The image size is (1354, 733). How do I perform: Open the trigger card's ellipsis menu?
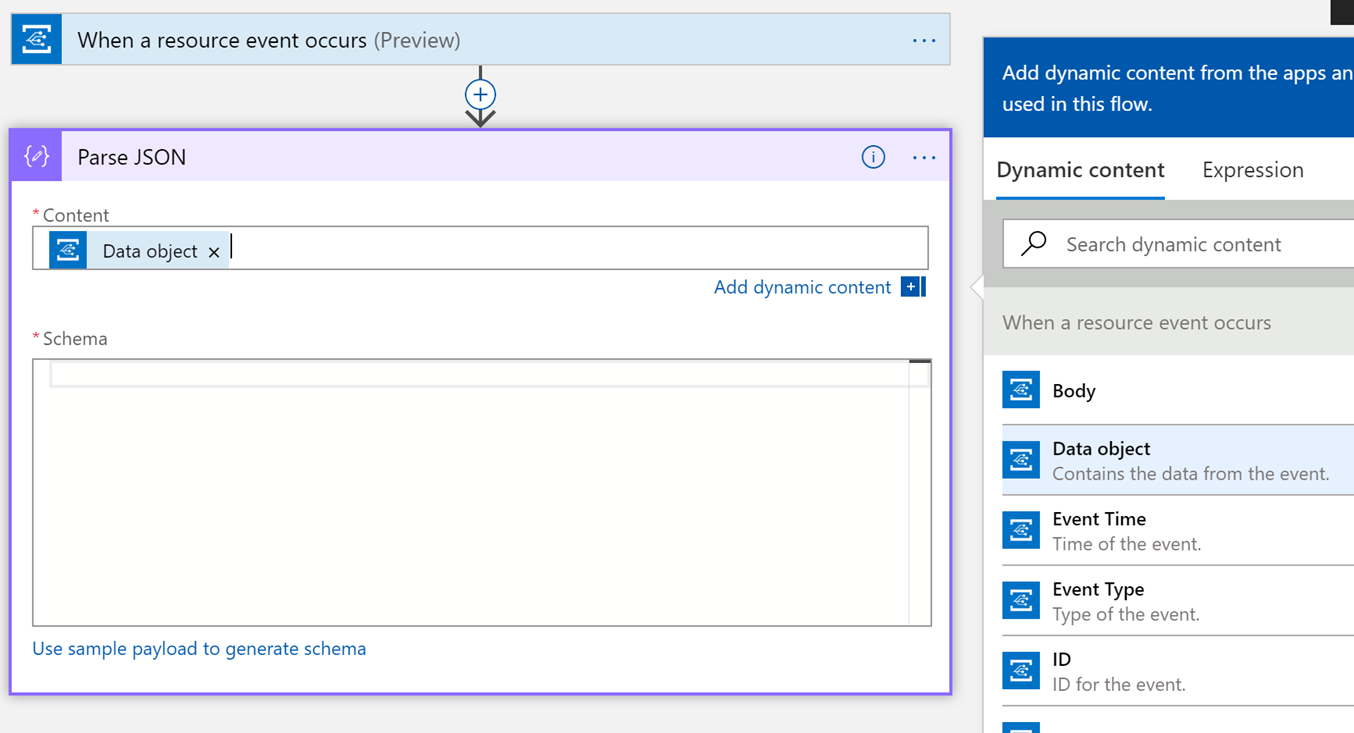pos(924,39)
